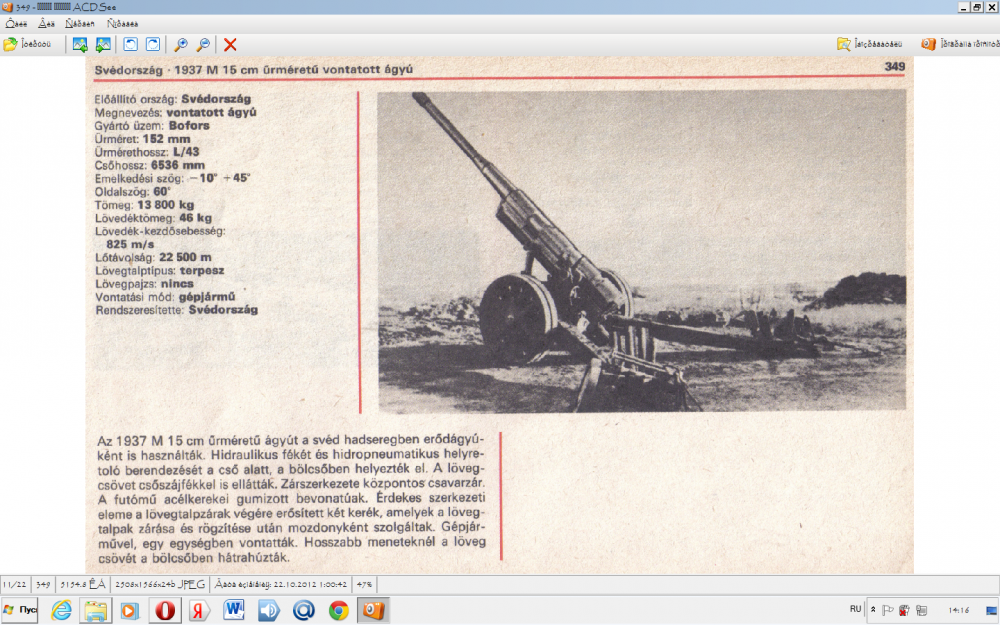
Task: Delete image using red X icon
Action: pyautogui.click(x=230, y=44)
